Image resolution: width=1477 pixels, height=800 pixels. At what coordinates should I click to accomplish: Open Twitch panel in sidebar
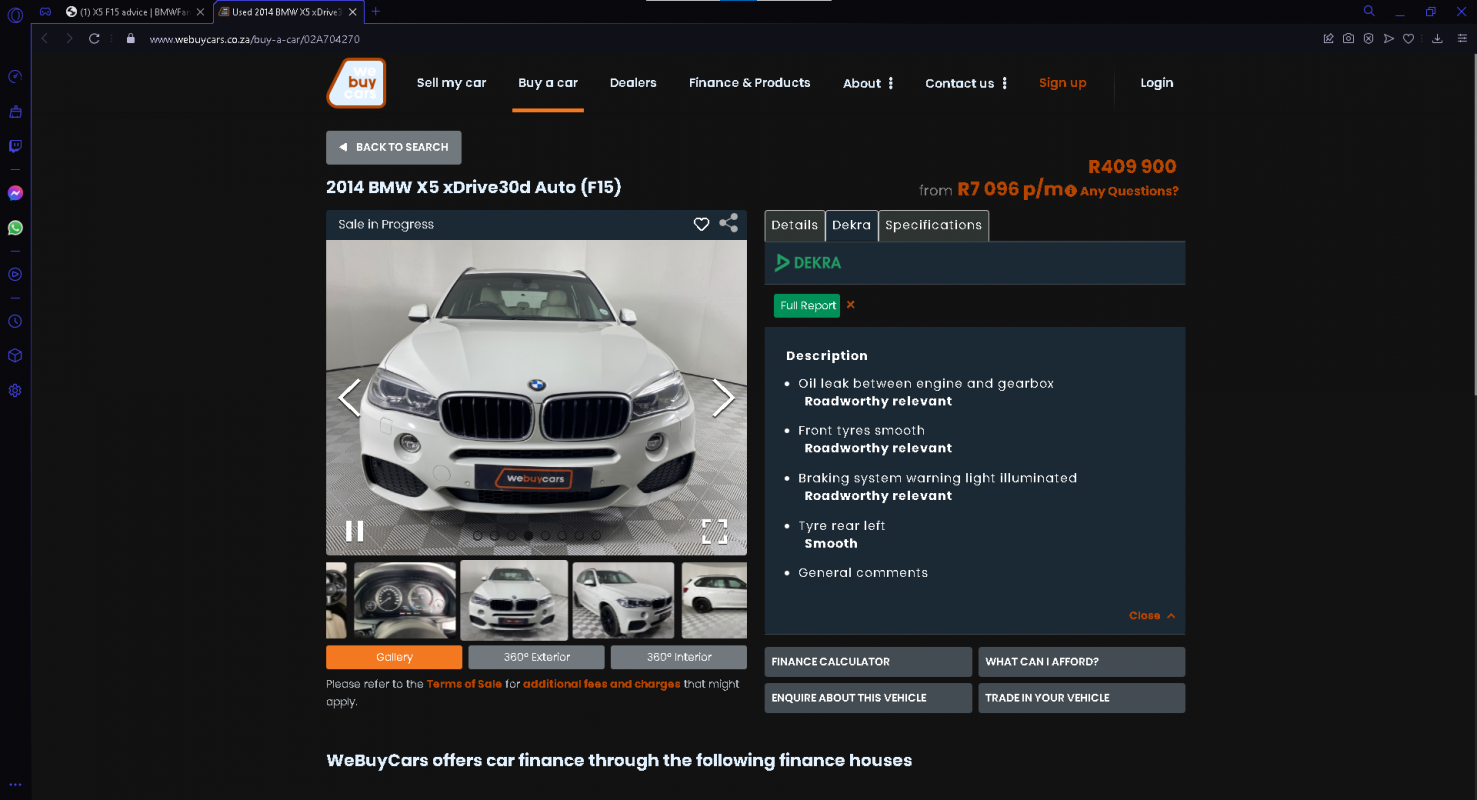(15, 146)
